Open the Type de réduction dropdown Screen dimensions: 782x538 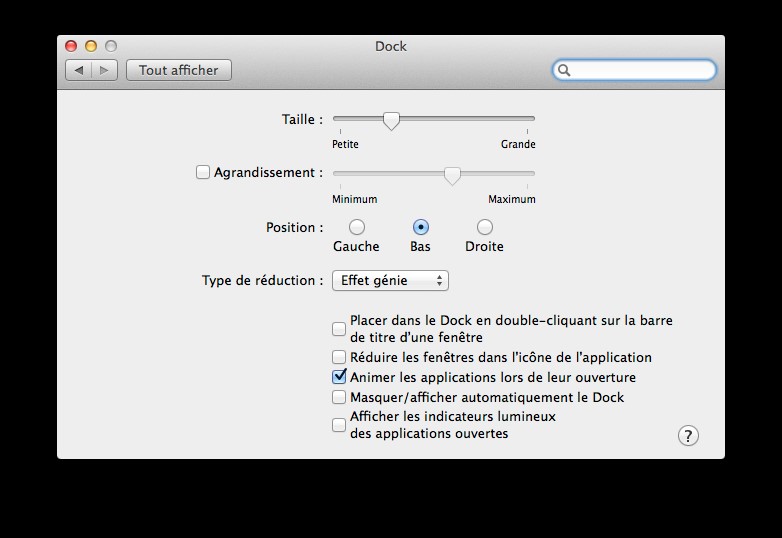coord(391,280)
